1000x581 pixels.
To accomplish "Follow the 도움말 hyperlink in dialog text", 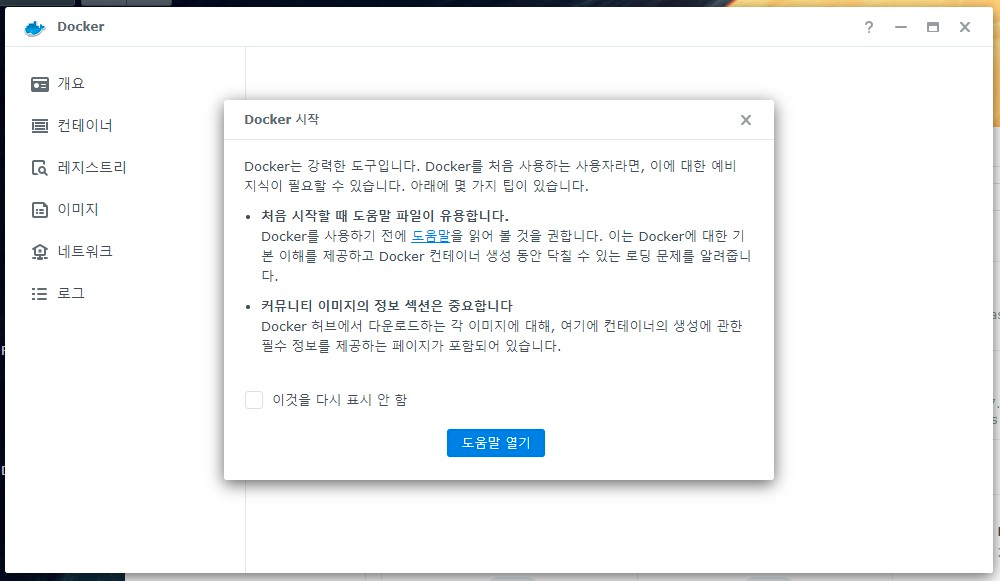I will click(x=430, y=236).
